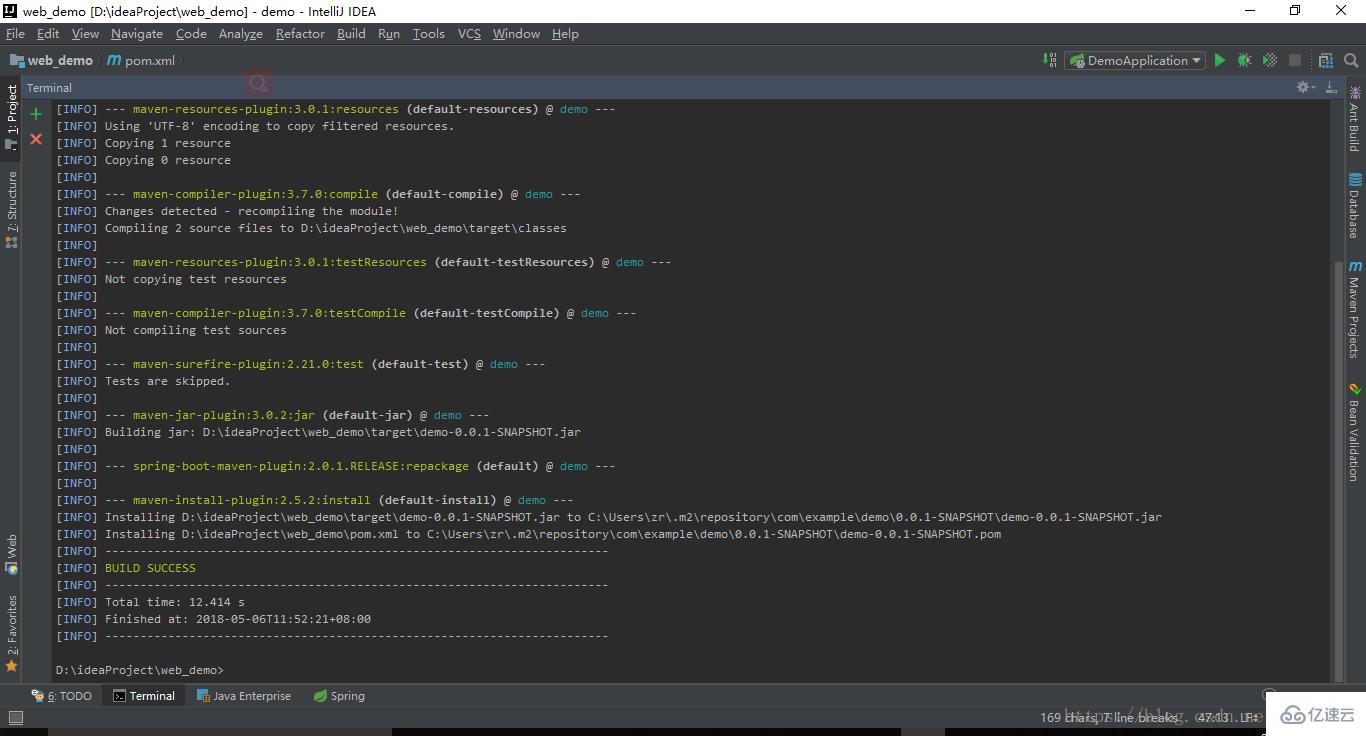The height and width of the screenshot is (736, 1366).
Task: Open the Ant Build side panel
Action: tap(1354, 118)
